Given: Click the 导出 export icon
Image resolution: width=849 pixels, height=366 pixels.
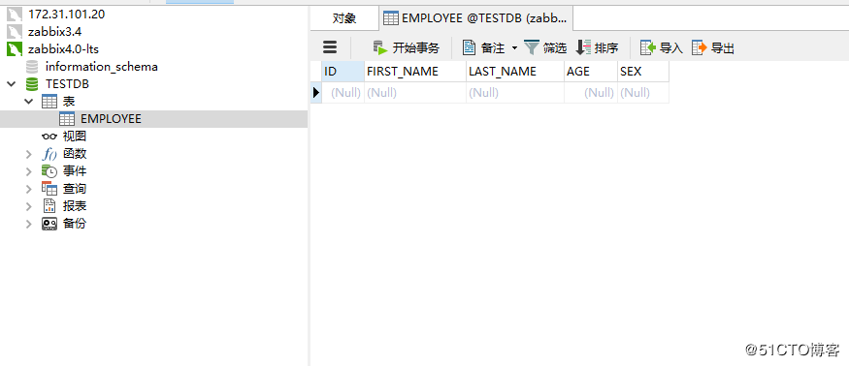Looking at the screenshot, I should (x=699, y=48).
